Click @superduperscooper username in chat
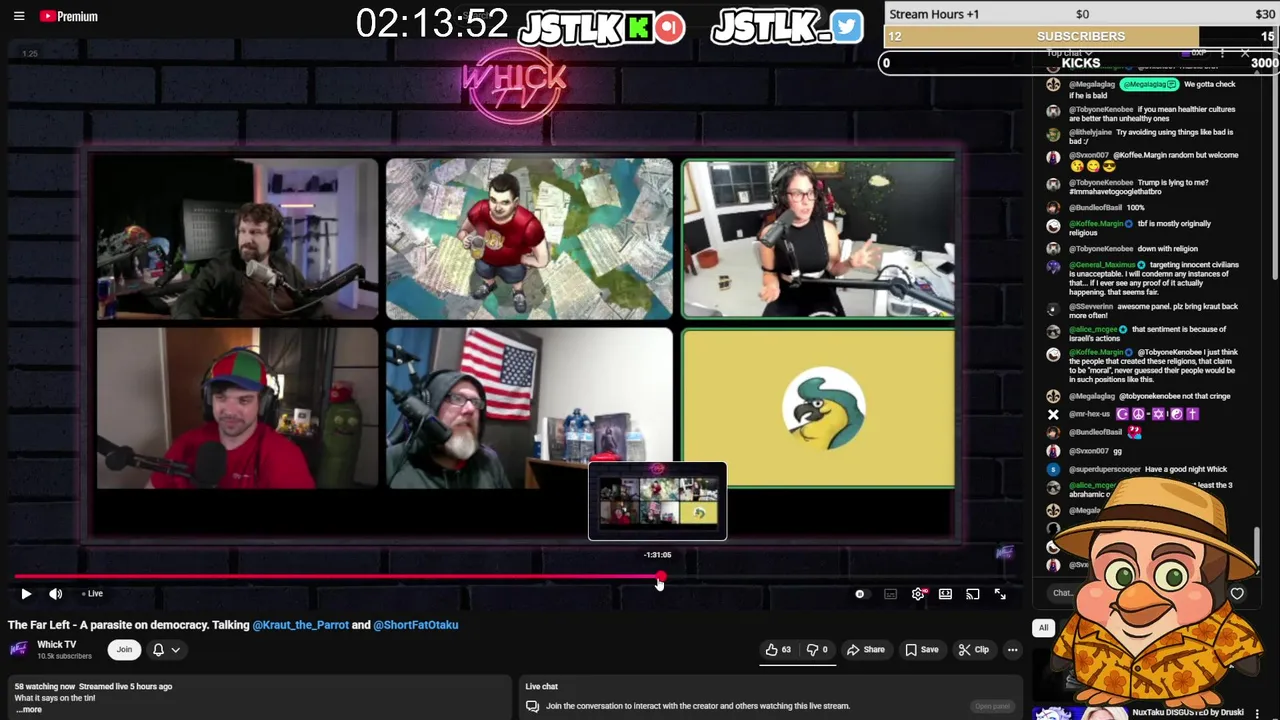1280x720 pixels. [1105, 469]
